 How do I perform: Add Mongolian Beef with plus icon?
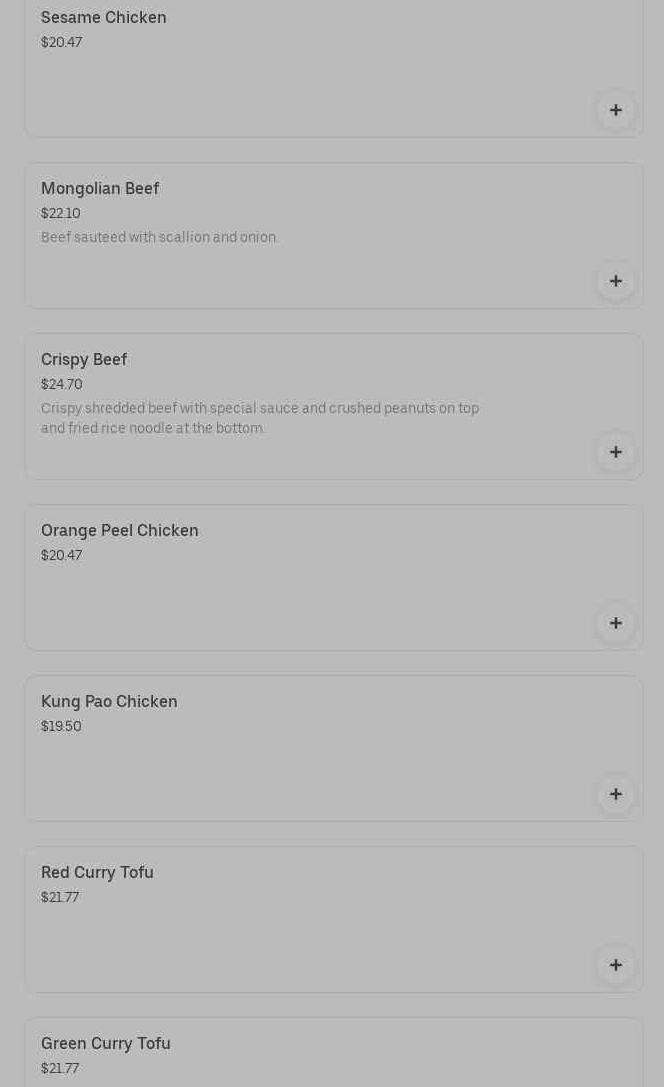pos(616,281)
